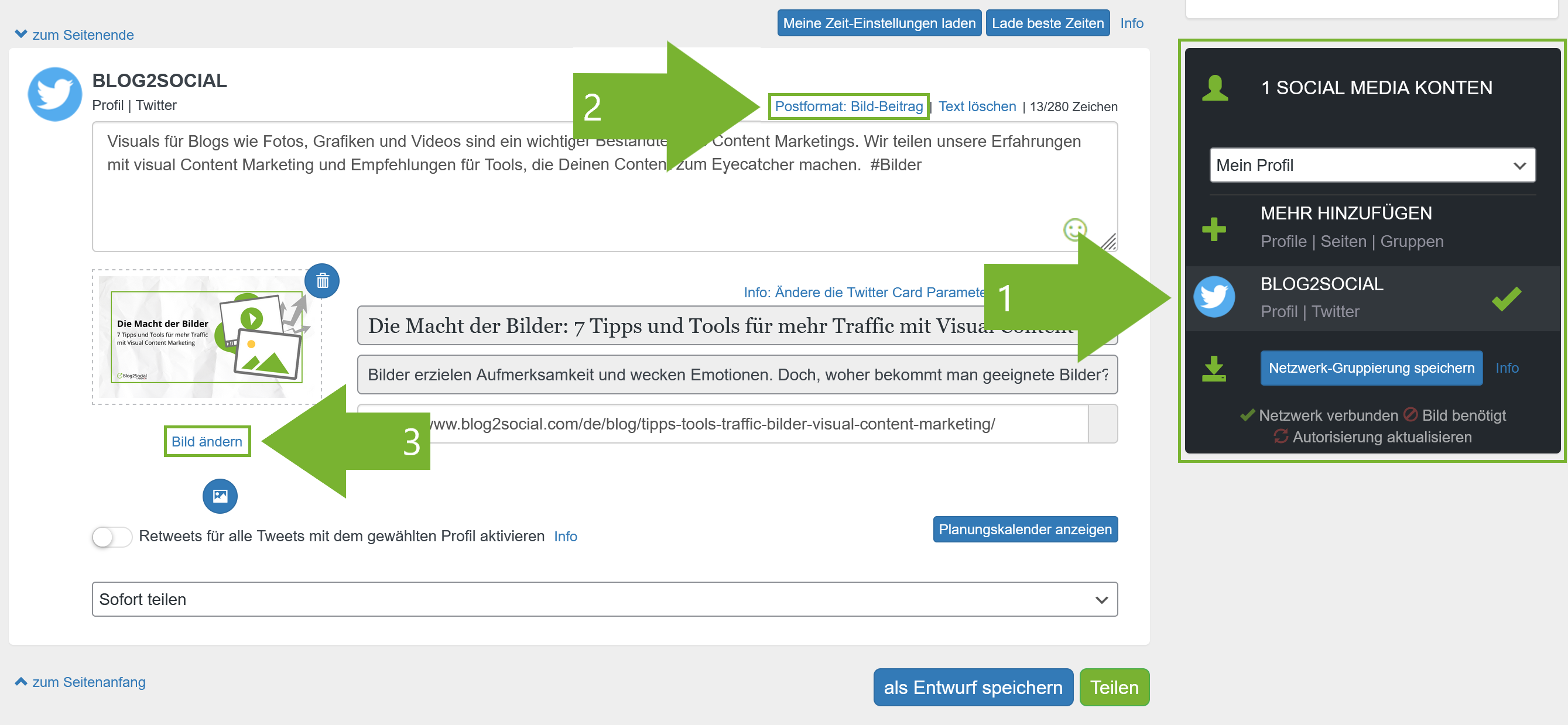Click the green plus icon for Mehr hinzufügen
The width and height of the screenshot is (1568, 725).
1214,229
